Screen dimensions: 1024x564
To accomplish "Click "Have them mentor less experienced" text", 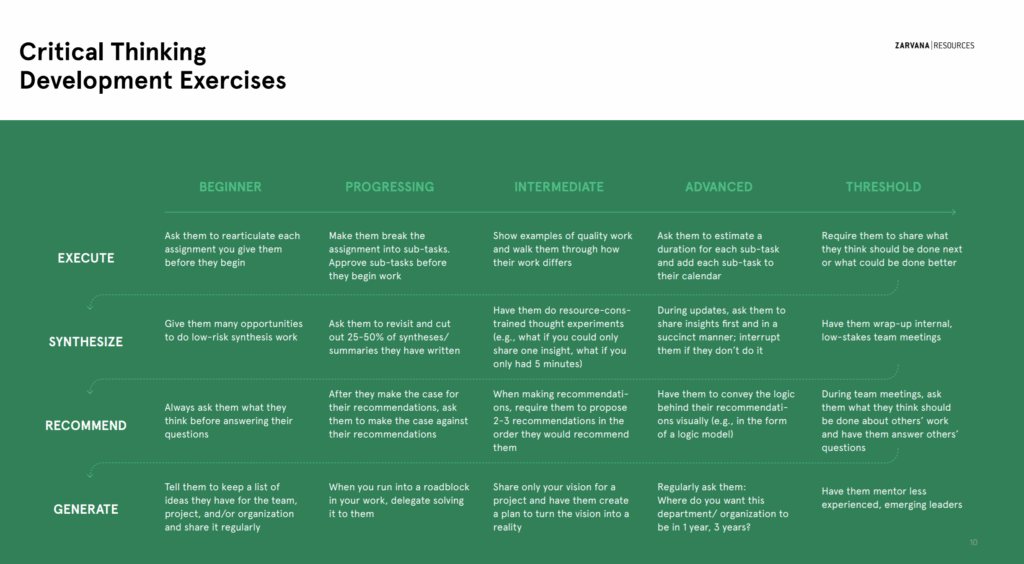I will pyautogui.click(x=891, y=498).
